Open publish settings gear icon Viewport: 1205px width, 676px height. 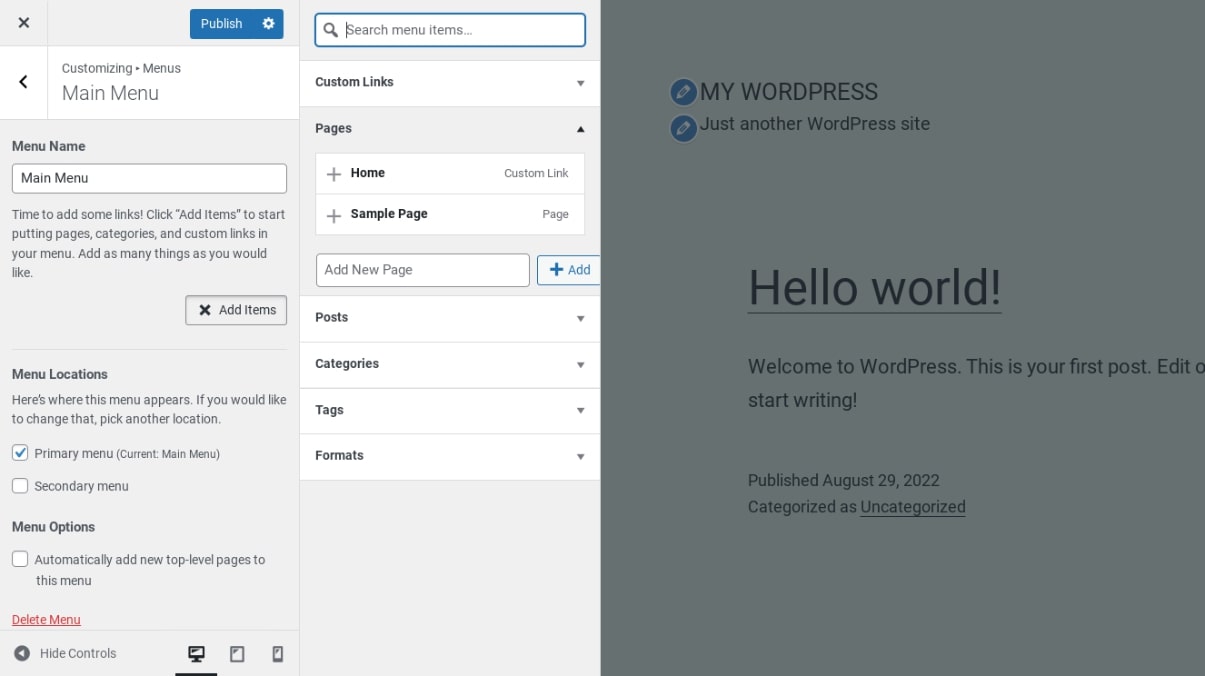coord(268,24)
